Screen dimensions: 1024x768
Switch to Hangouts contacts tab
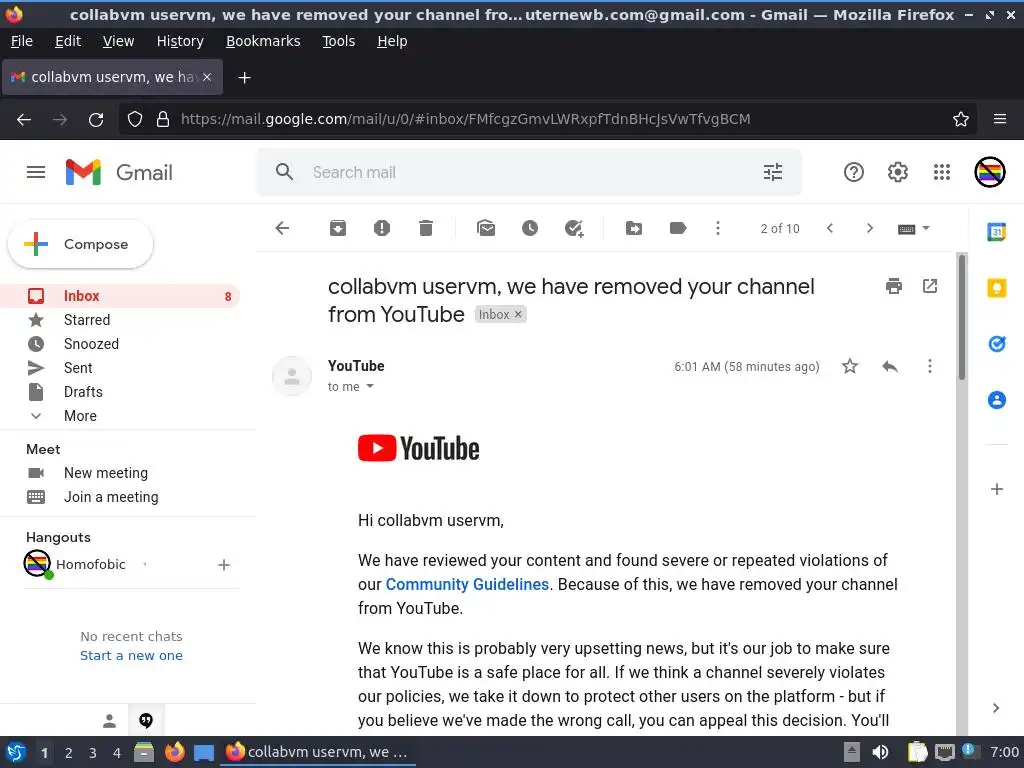tap(110, 720)
